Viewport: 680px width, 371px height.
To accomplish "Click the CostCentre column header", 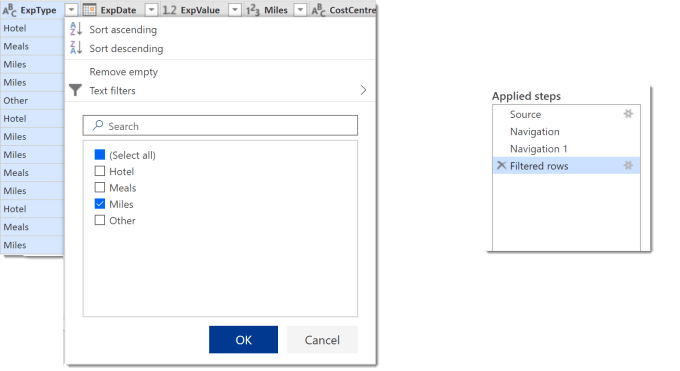I will (343, 10).
